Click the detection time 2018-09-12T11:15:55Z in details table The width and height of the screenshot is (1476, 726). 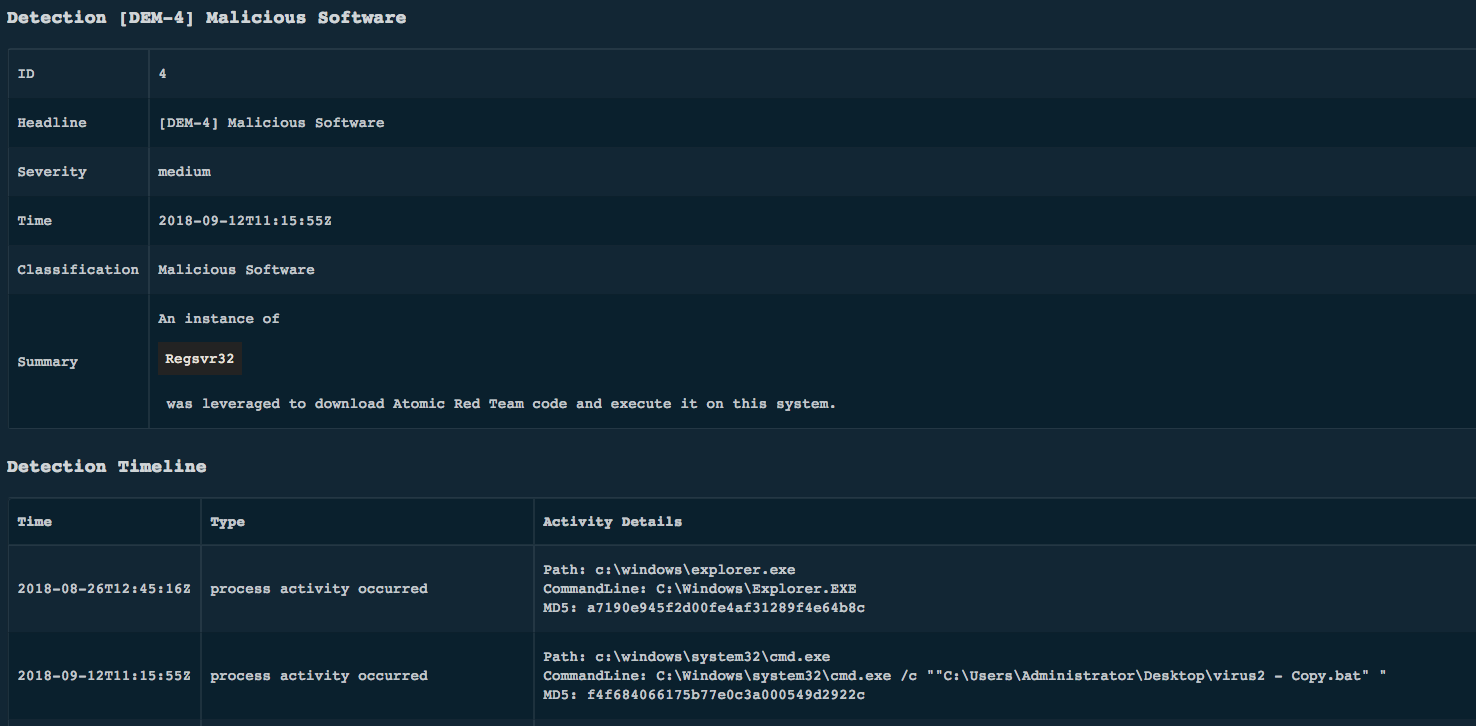point(245,221)
